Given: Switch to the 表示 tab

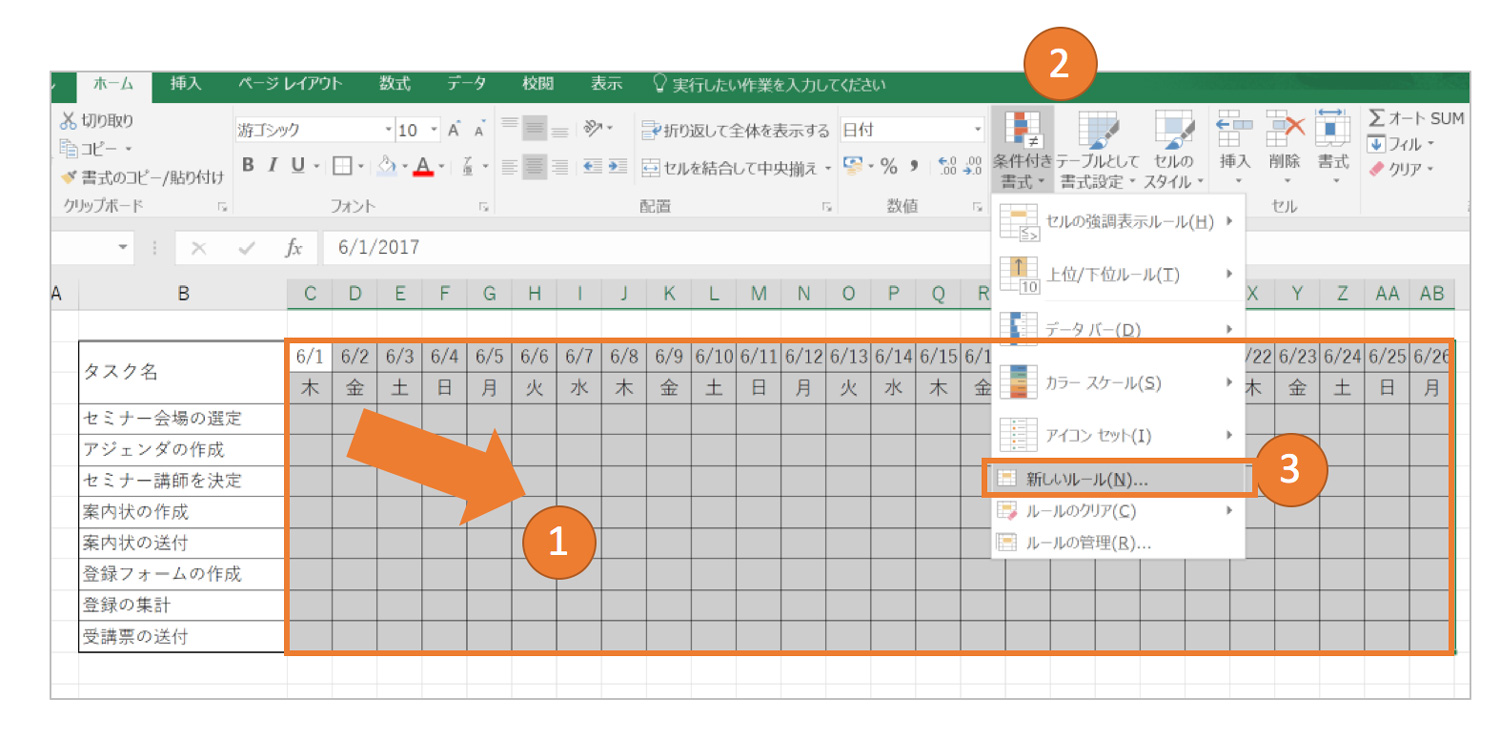Looking at the screenshot, I should click(606, 84).
